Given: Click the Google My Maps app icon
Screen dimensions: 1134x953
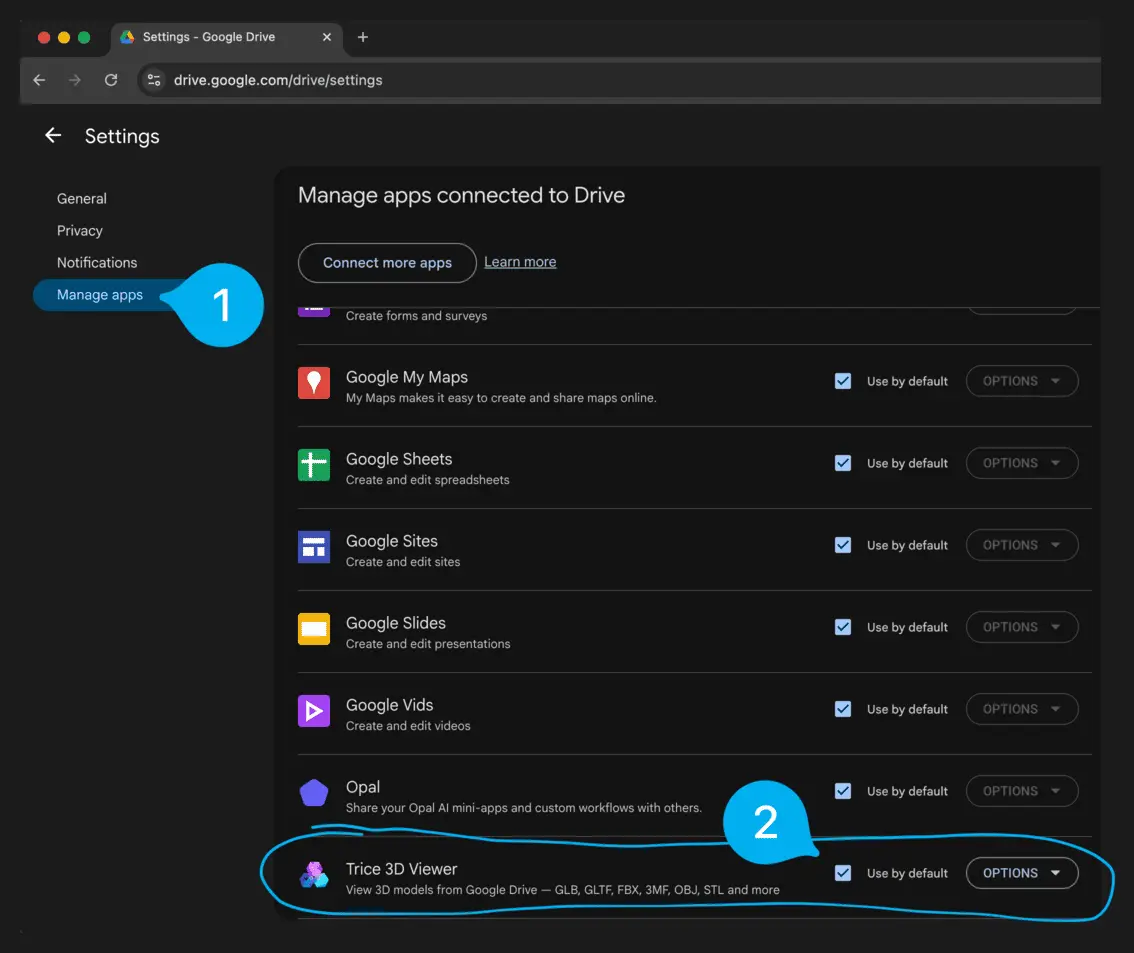Looking at the screenshot, I should pyautogui.click(x=314, y=383).
